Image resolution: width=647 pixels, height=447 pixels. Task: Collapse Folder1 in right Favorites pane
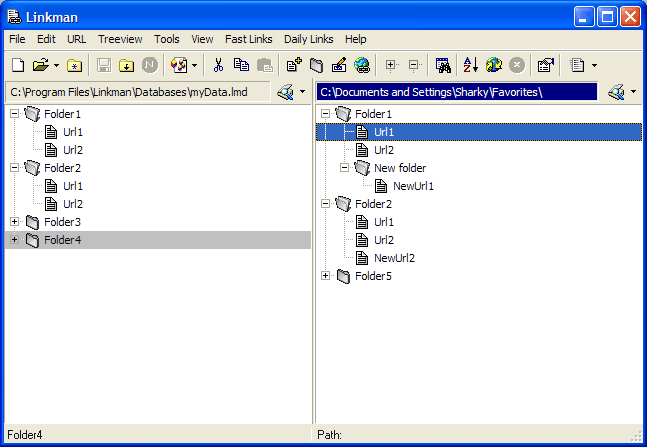[x=326, y=113]
